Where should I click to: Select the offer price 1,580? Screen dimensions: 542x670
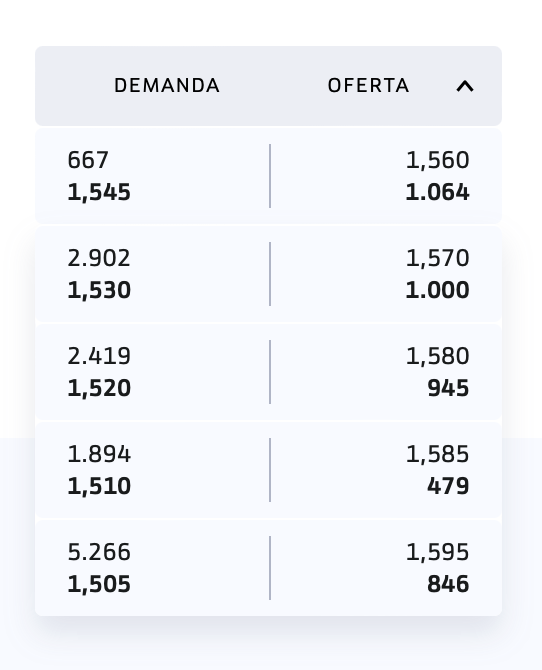point(437,356)
